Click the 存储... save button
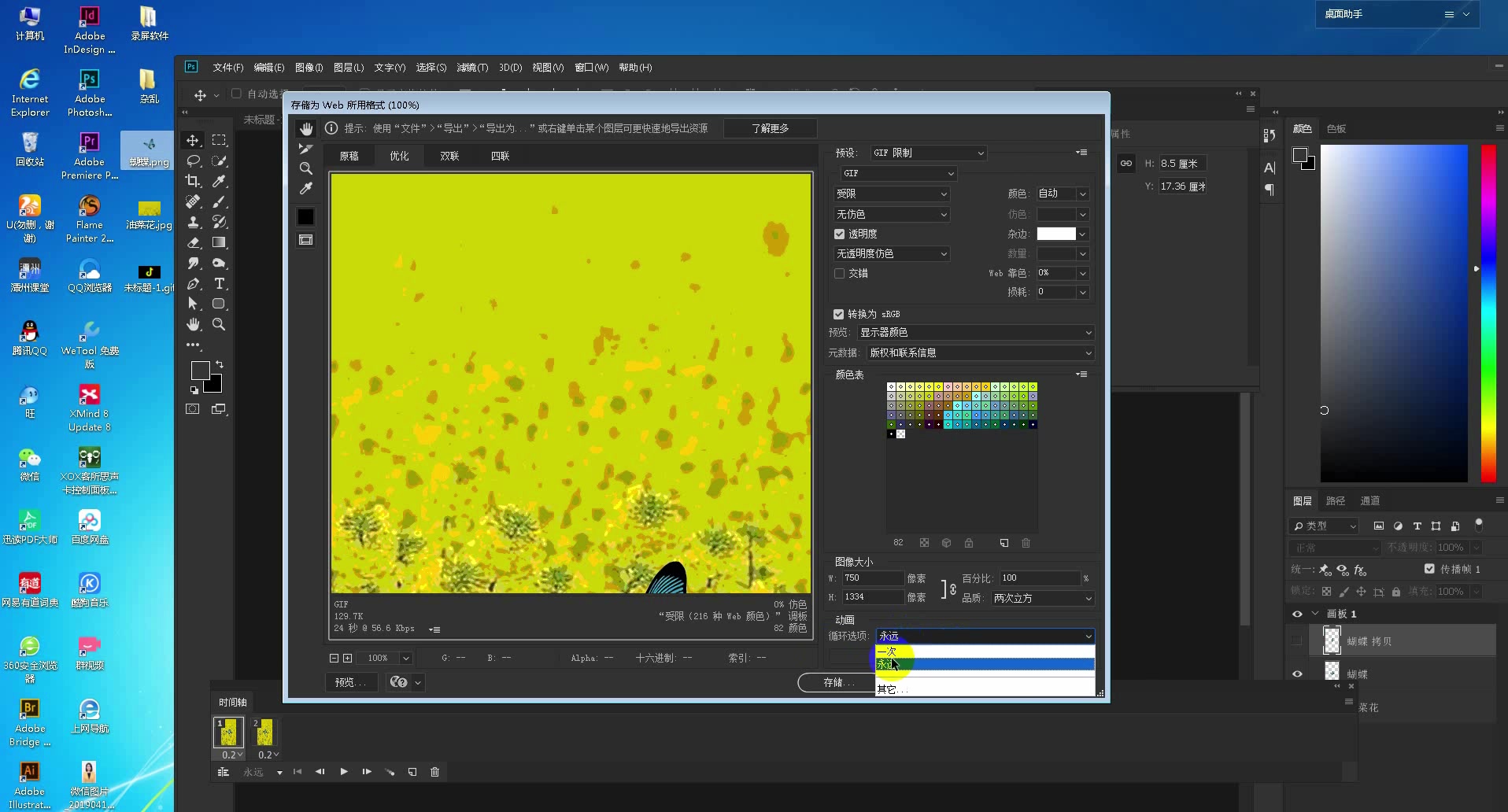The image size is (1508, 812). 837,682
